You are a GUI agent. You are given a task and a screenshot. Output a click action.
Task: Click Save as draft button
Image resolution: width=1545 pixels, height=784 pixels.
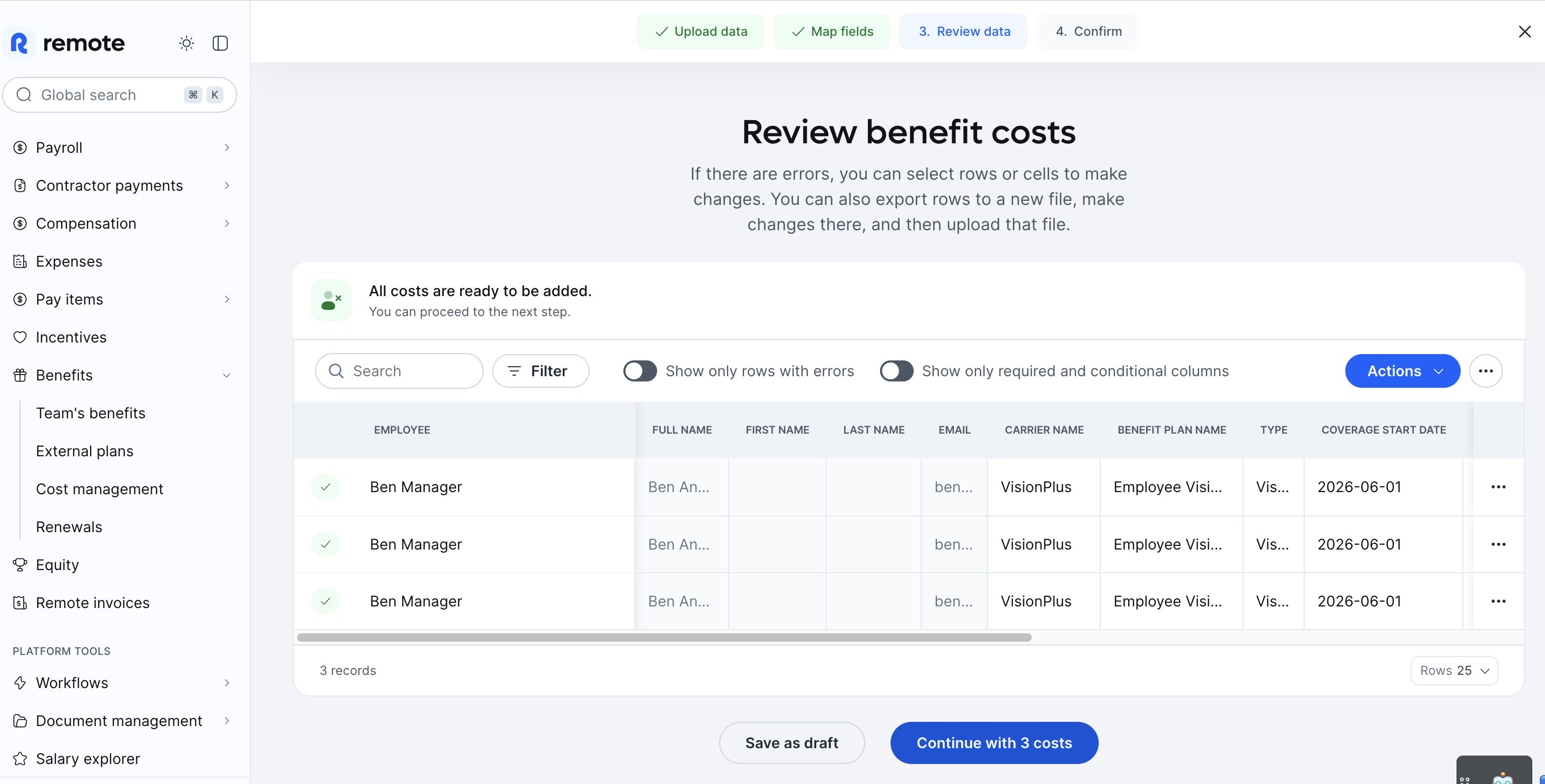click(x=791, y=742)
